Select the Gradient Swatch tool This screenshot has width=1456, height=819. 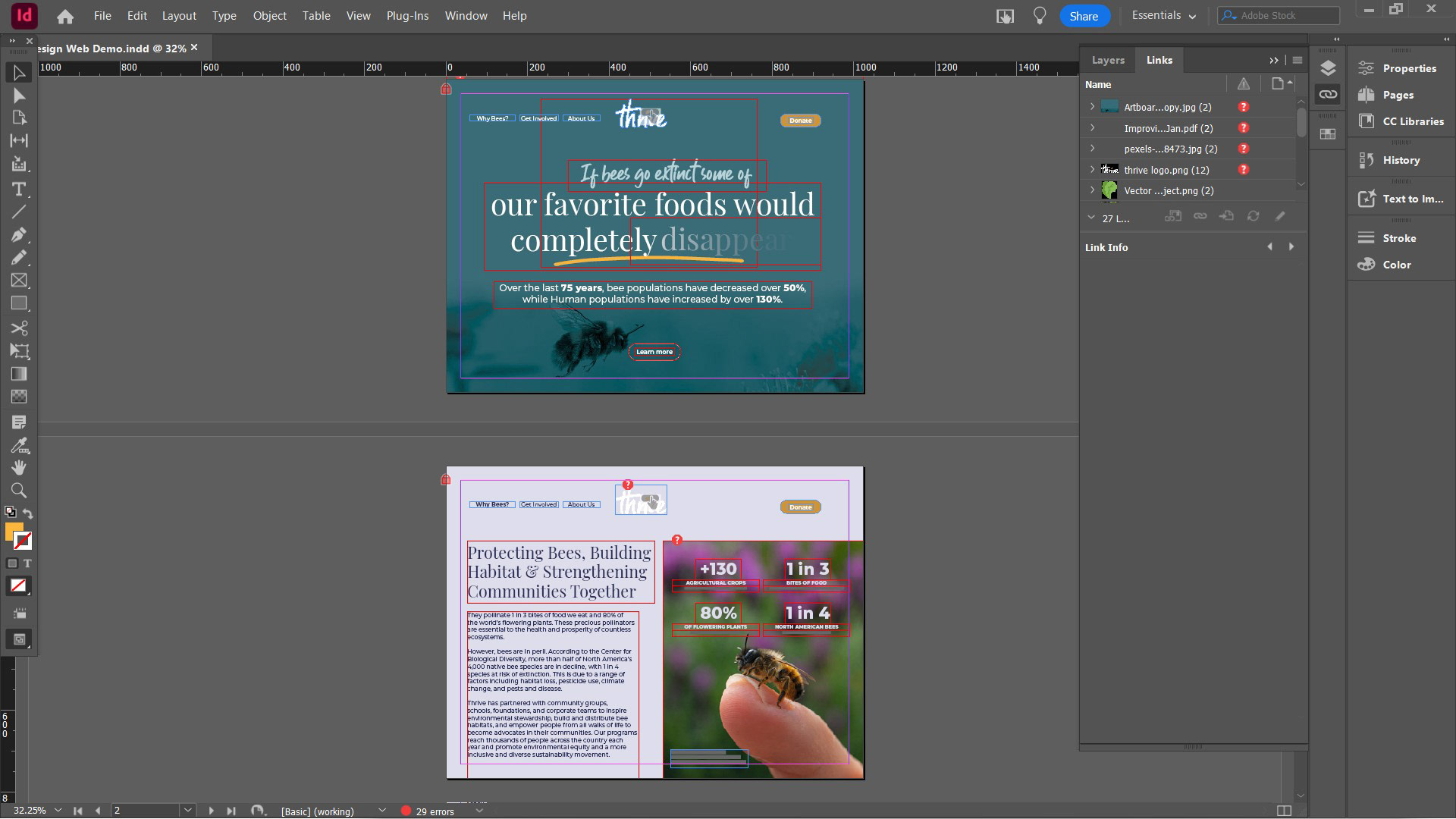click(x=19, y=374)
